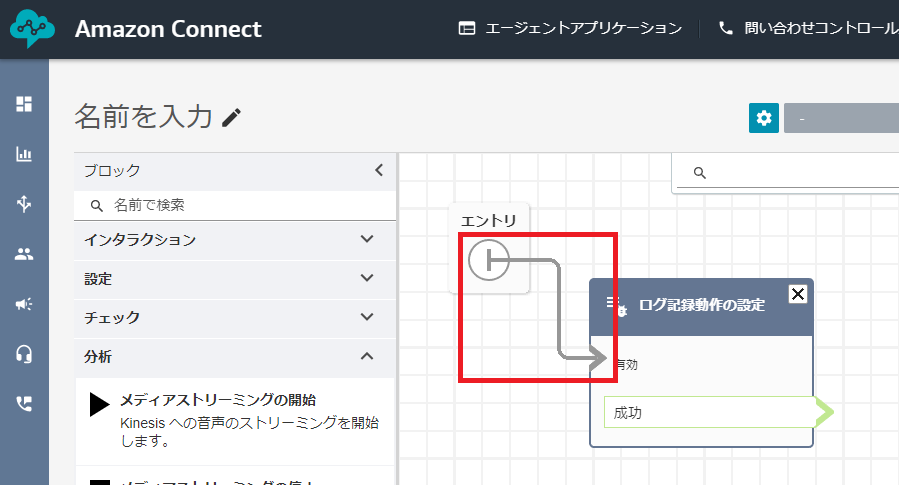Image resolution: width=899 pixels, height=485 pixels.
Task: Click the Amazon Connect title text
Action: (x=168, y=29)
